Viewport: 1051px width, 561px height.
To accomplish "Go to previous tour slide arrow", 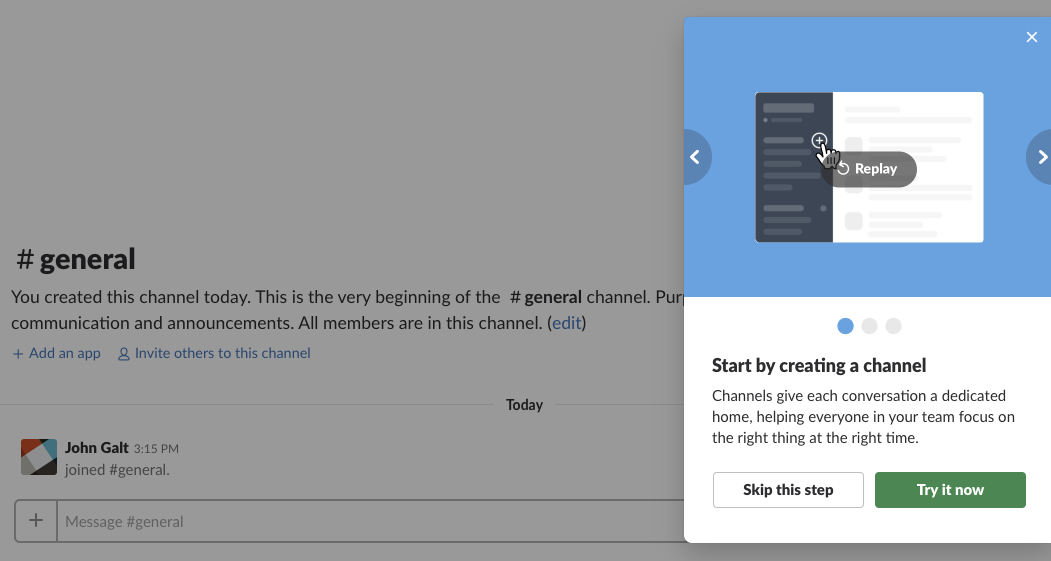I will coord(697,157).
